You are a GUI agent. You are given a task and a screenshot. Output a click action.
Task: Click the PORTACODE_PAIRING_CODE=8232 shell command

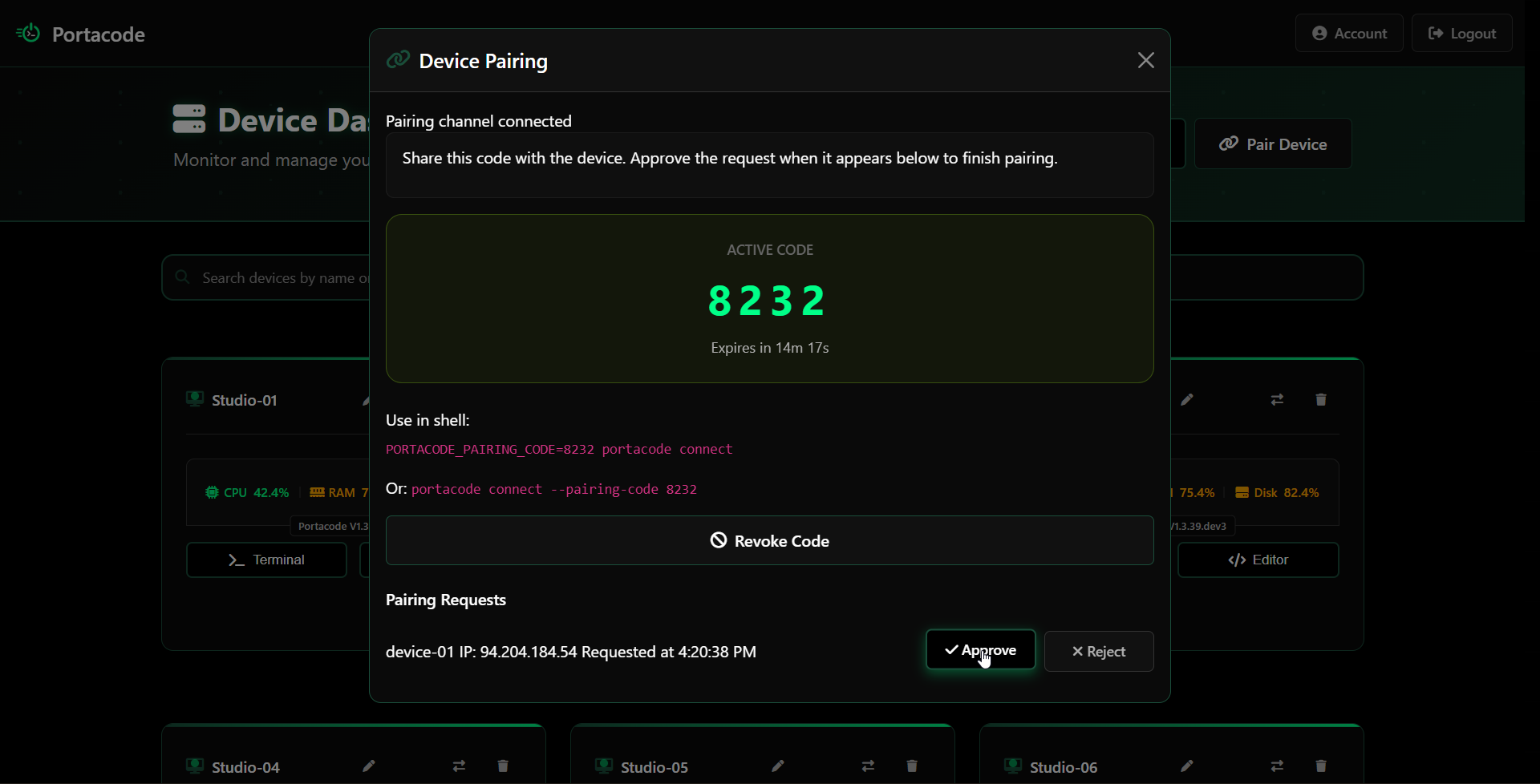point(559,450)
